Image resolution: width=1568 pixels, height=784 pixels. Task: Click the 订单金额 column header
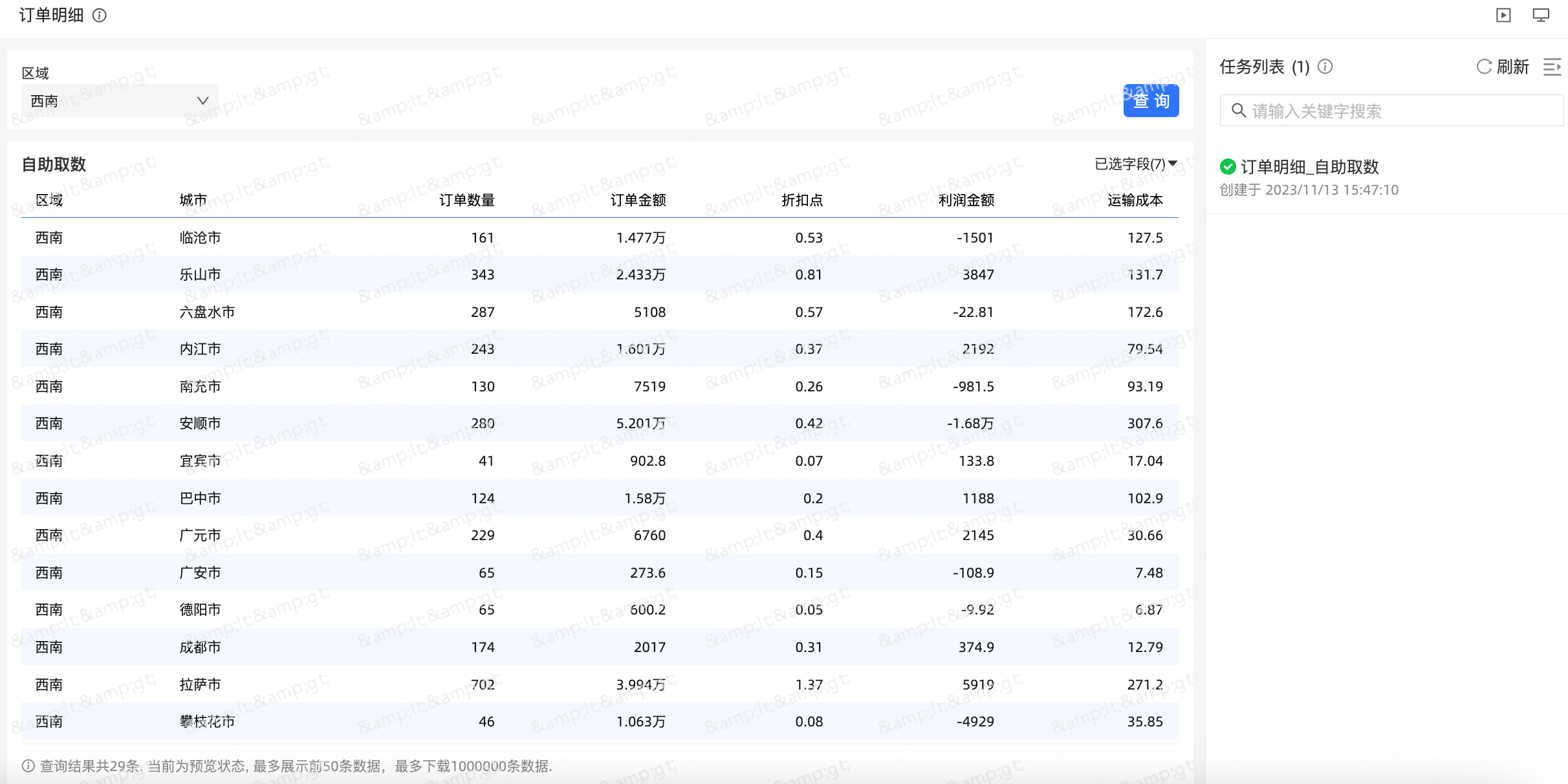pyautogui.click(x=638, y=200)
